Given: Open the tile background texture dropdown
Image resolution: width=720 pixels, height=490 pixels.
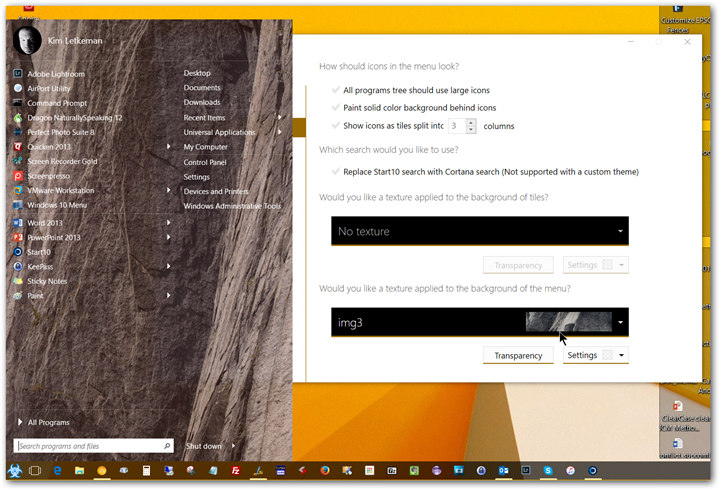Looking at the screenshot, I should pyautogui.click(x=480, y=231).
